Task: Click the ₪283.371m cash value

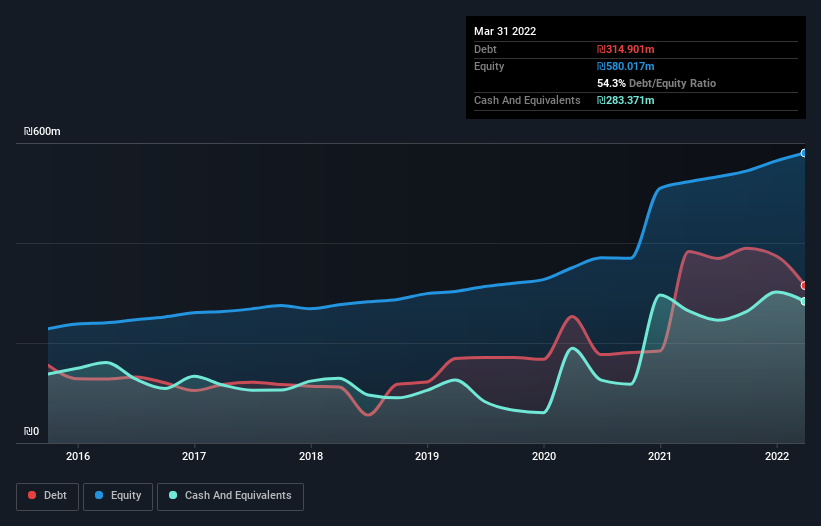Action: 626,100
